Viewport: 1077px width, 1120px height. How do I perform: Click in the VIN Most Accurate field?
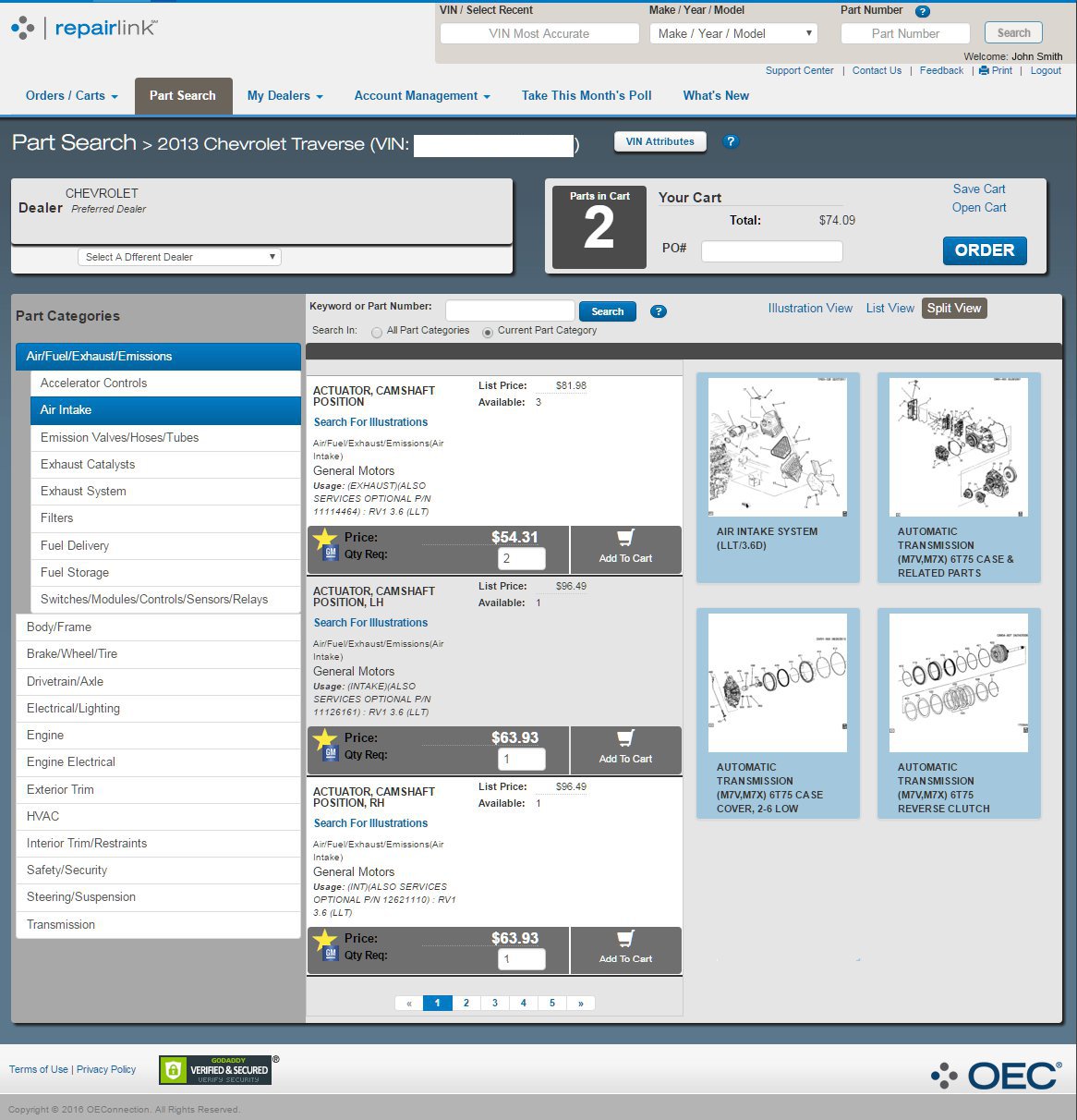click(539, 33)
